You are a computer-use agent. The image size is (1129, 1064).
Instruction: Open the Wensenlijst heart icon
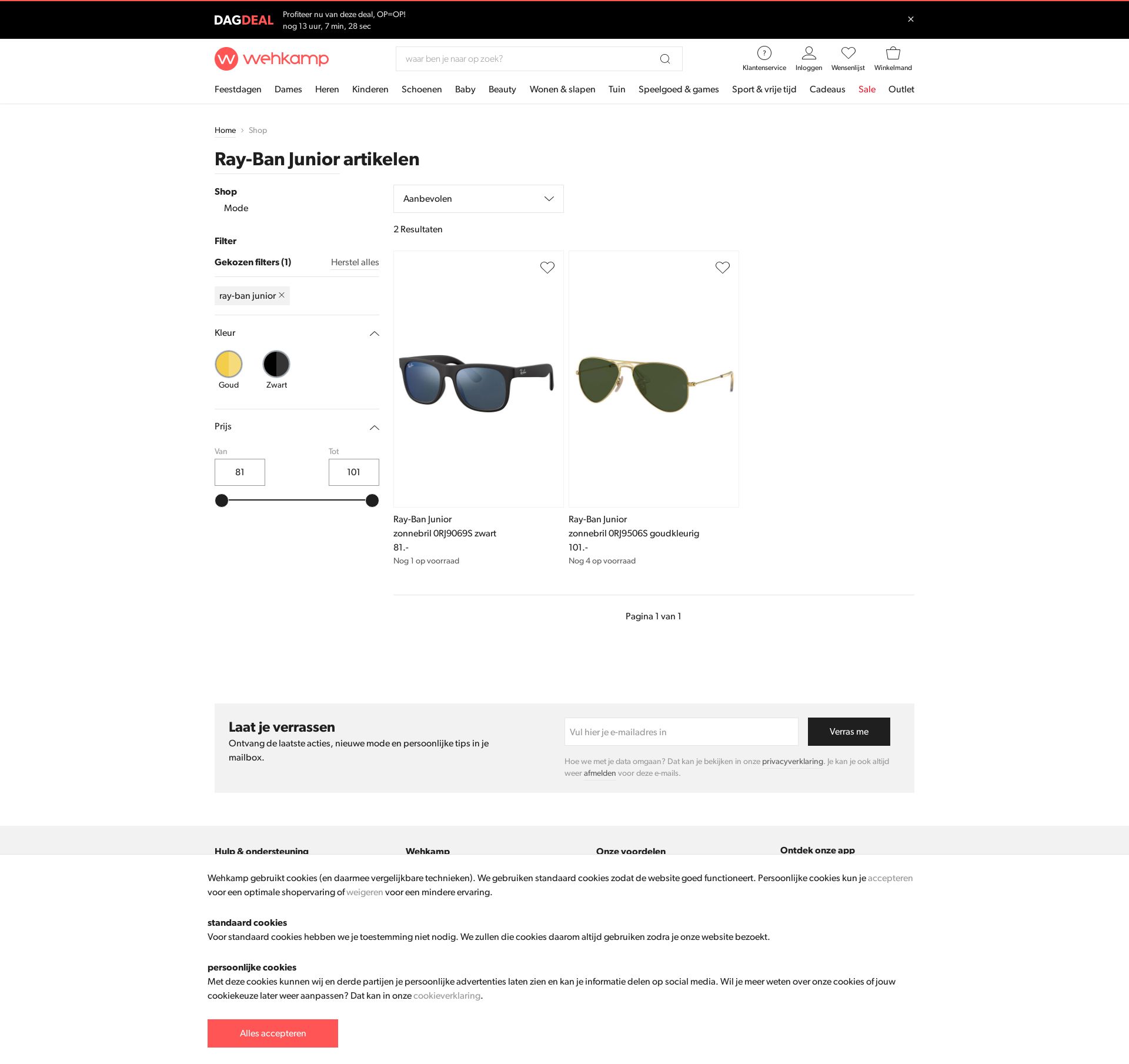click(849, 53)
